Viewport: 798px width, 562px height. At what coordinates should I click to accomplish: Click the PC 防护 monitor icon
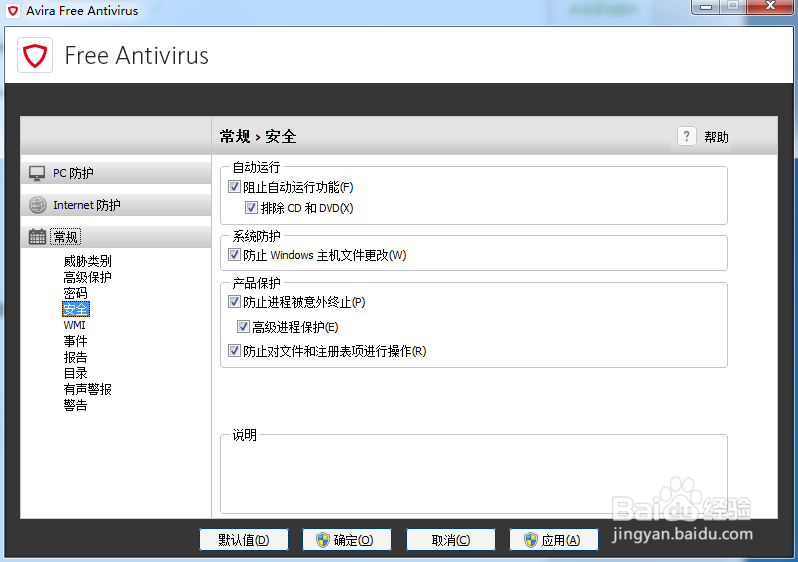(37, 173)
